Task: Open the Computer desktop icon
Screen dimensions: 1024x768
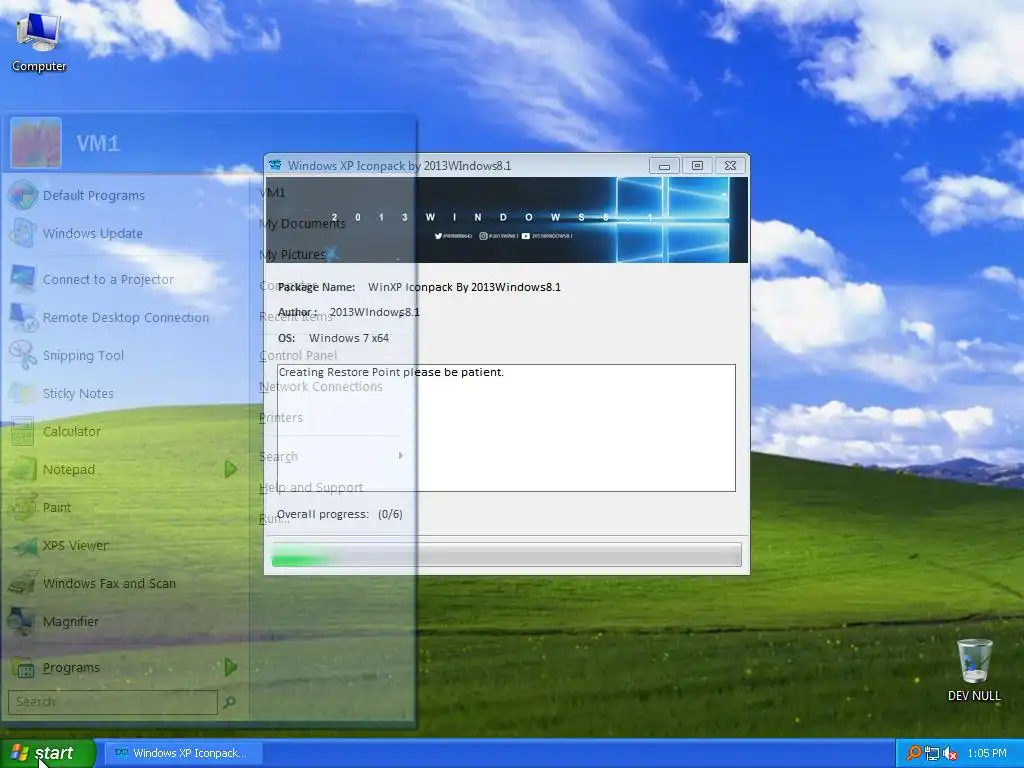Action: (x=39, y=42)
